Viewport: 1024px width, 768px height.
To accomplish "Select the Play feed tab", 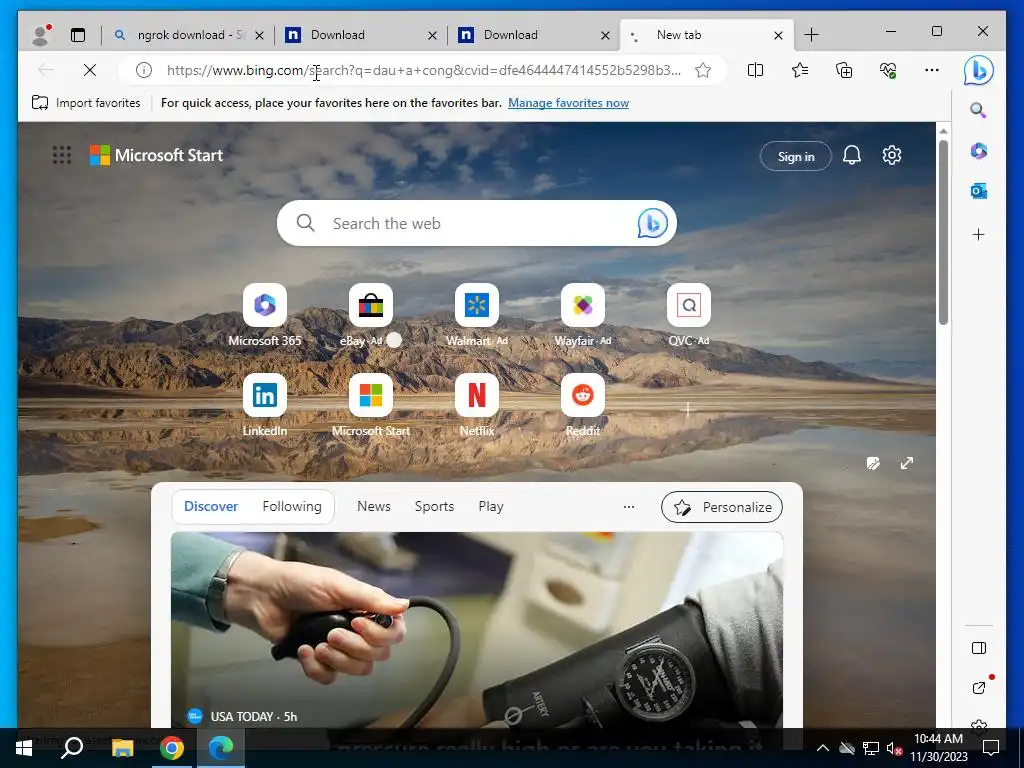I will (490, 506).
